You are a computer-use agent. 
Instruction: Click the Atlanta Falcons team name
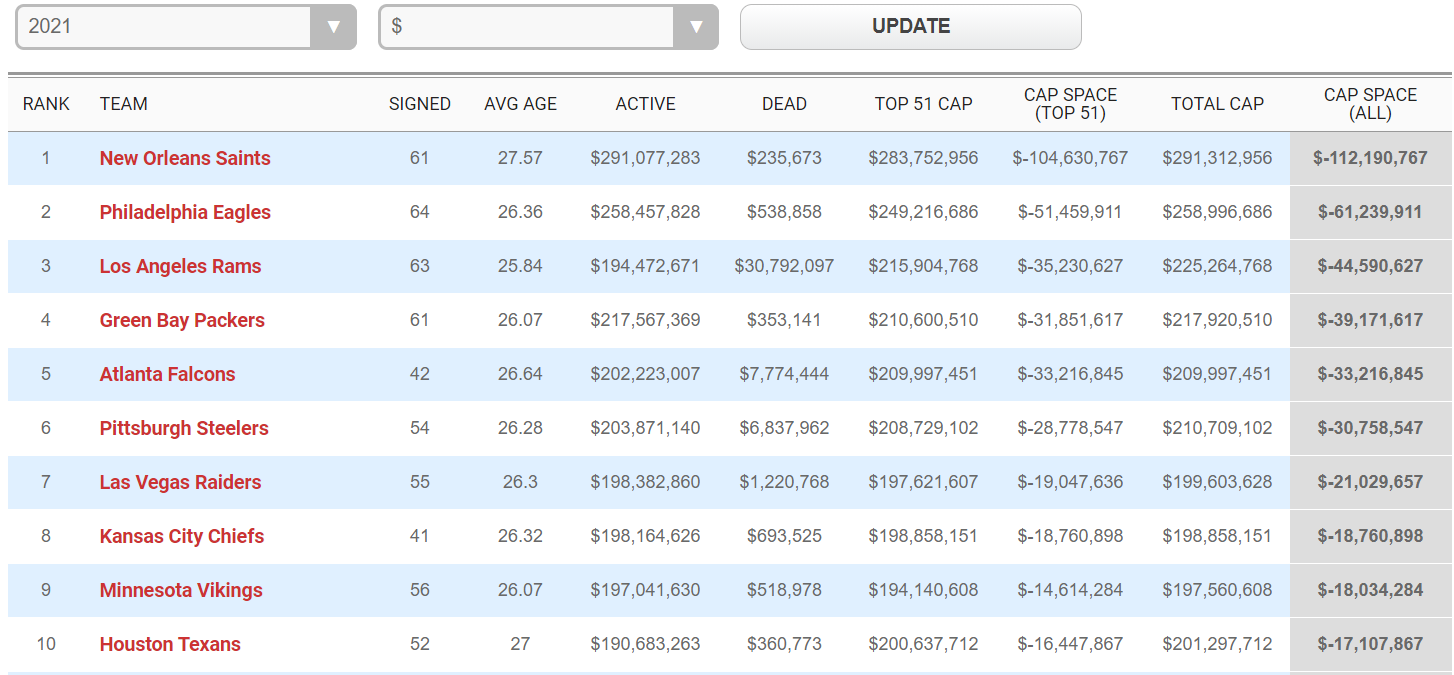pos(167,374)
